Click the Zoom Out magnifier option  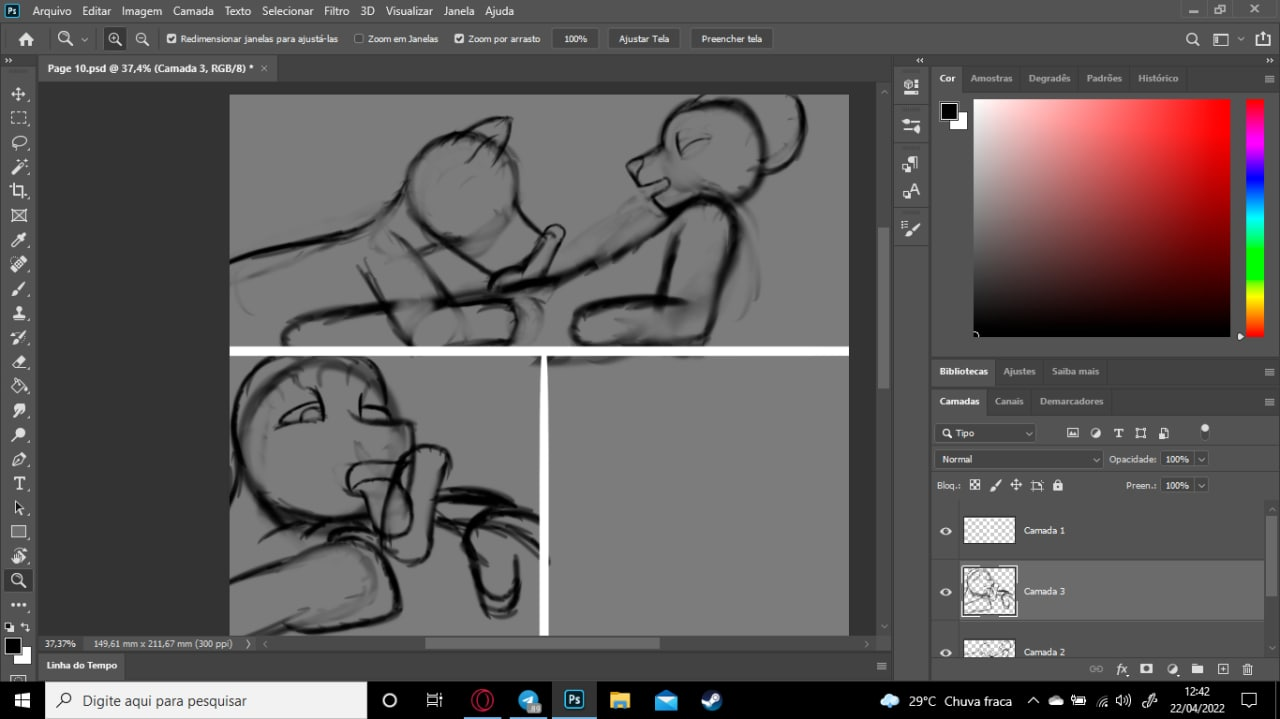pyautogui.click(x=142, y=39)
